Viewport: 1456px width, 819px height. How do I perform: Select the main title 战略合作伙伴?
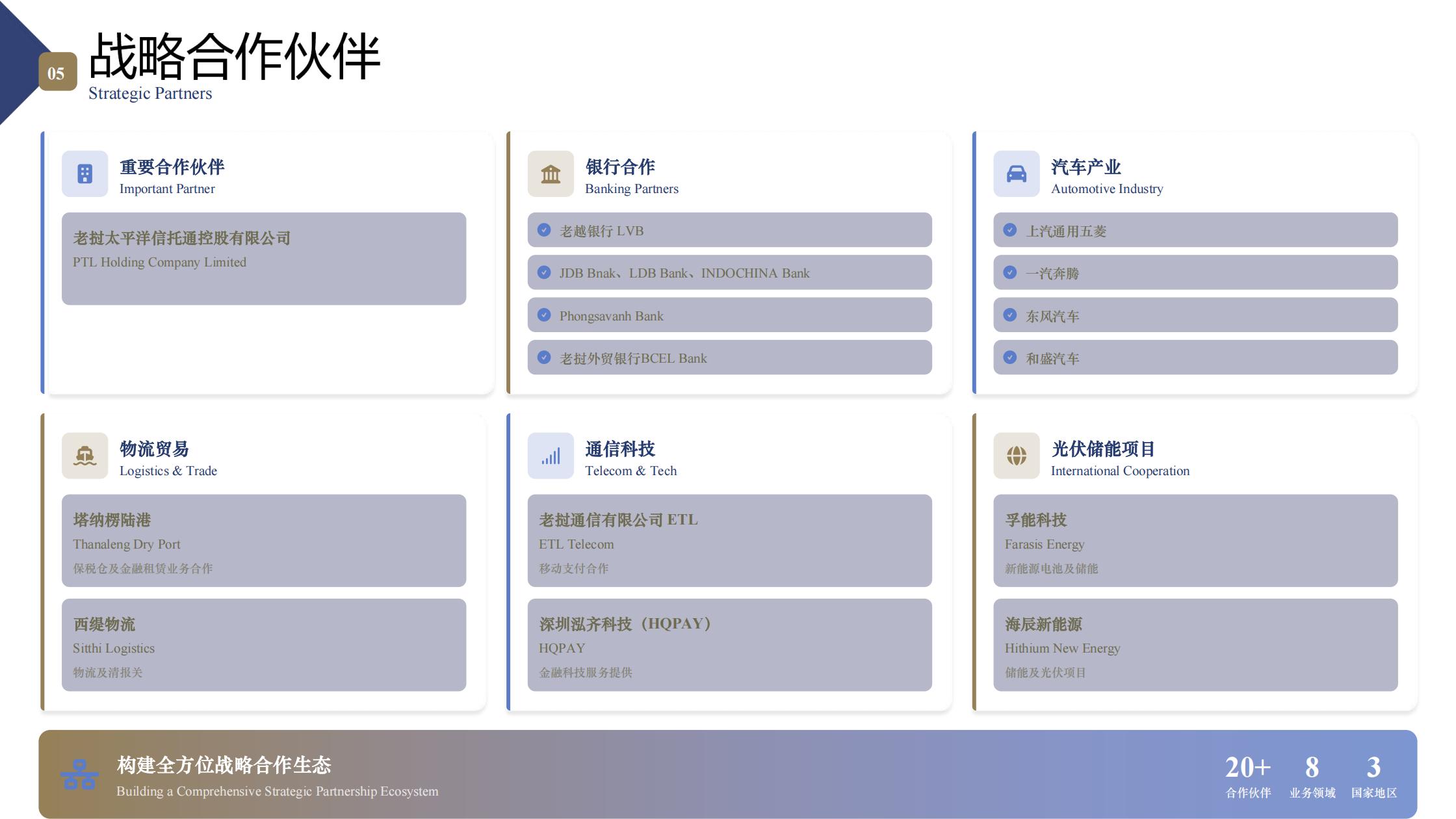coord(235,57)
